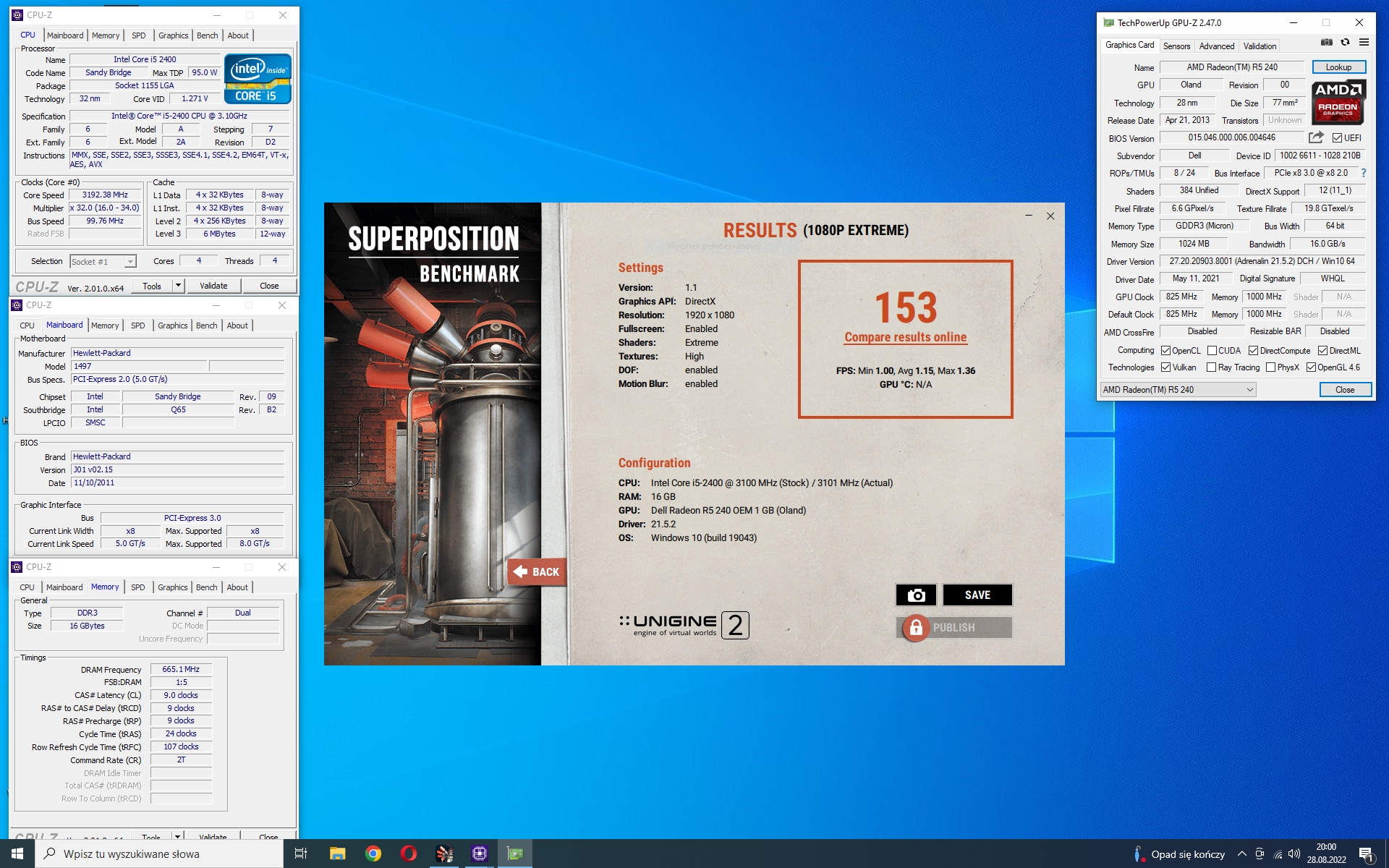The image size is (1389, 868).
Task: Click the Core Speed value 3192.38 MHz
Action: coord(105,195)
